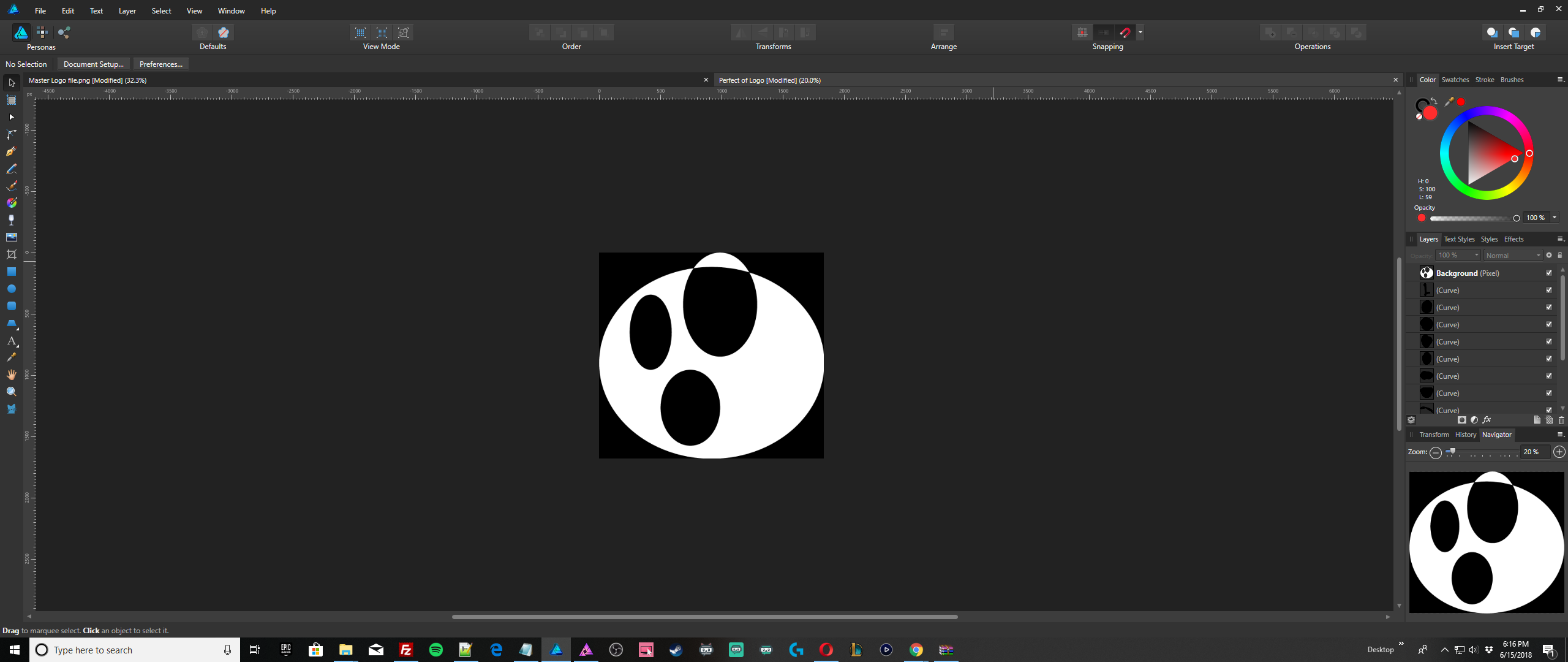
Task: Open the Normal blend mode dropdown
Action: [x=1513, y=255]
